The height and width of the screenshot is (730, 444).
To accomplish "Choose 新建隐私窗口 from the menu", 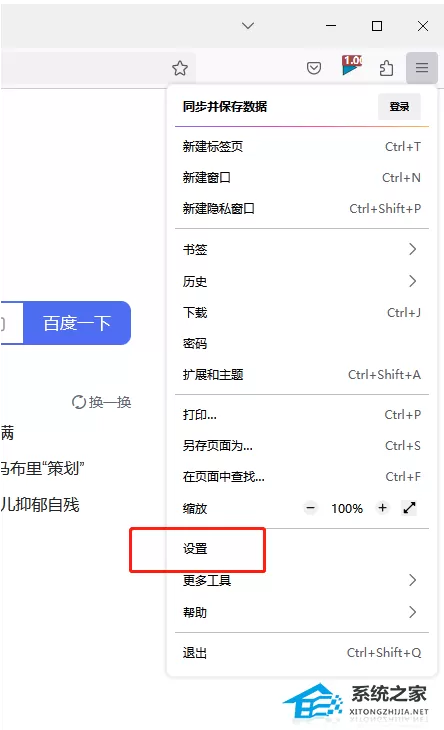I will [302, 209].
